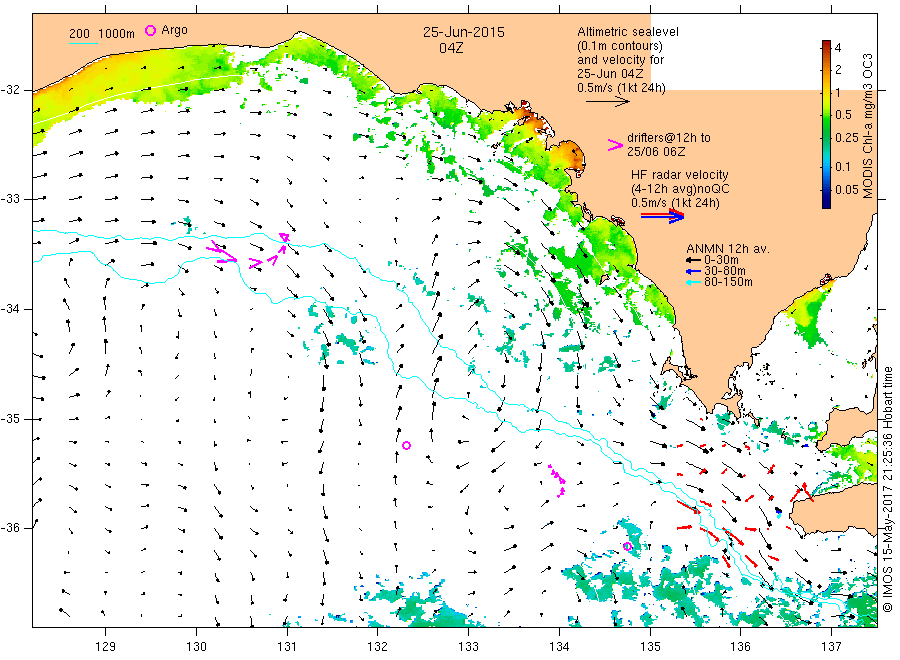
Task: Click the (4-12h avg)noQC text
Action: [681, 189]
